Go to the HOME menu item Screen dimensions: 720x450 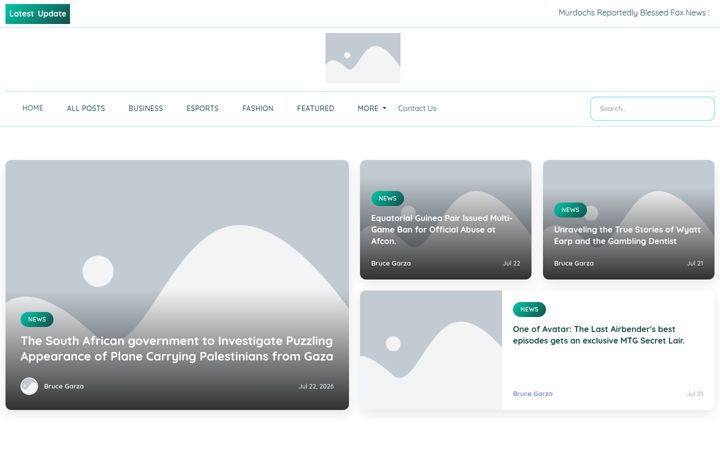[x=33, y=108]
